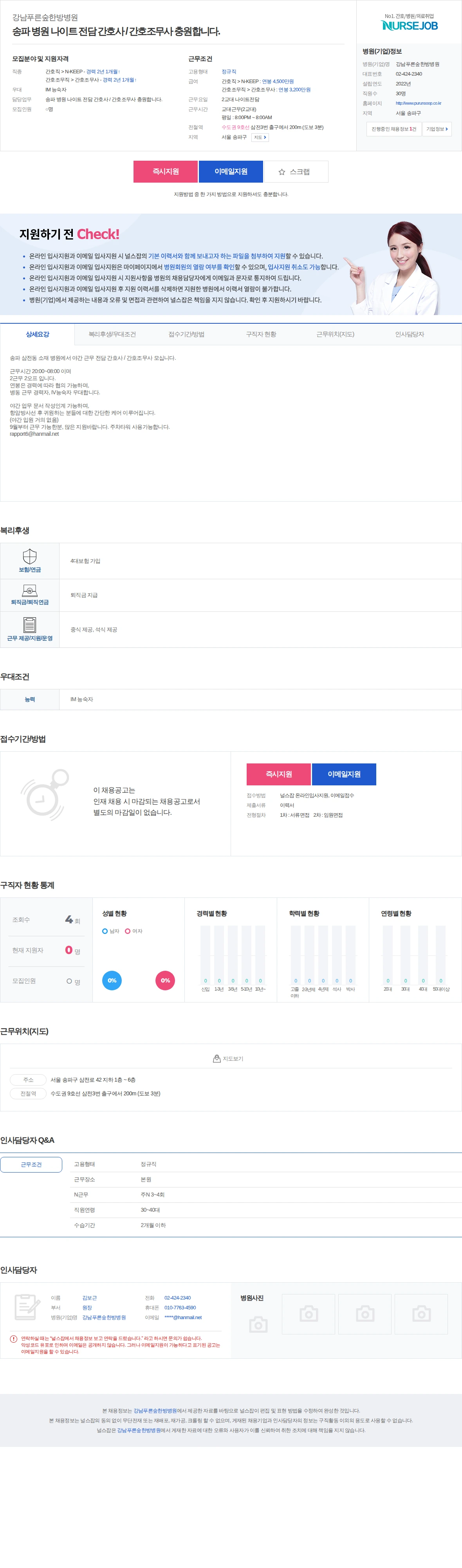Viewport: 462px width, 1568px height.
Task: Click the 지도보기 map pin icon
Action: click(x=217, y=1059)
